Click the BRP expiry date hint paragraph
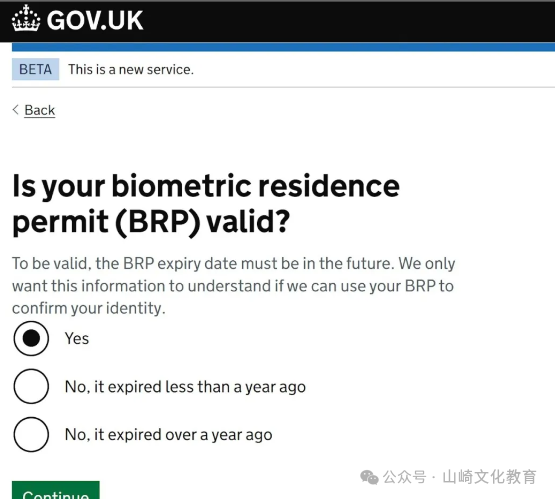 [x=234, y=286]
